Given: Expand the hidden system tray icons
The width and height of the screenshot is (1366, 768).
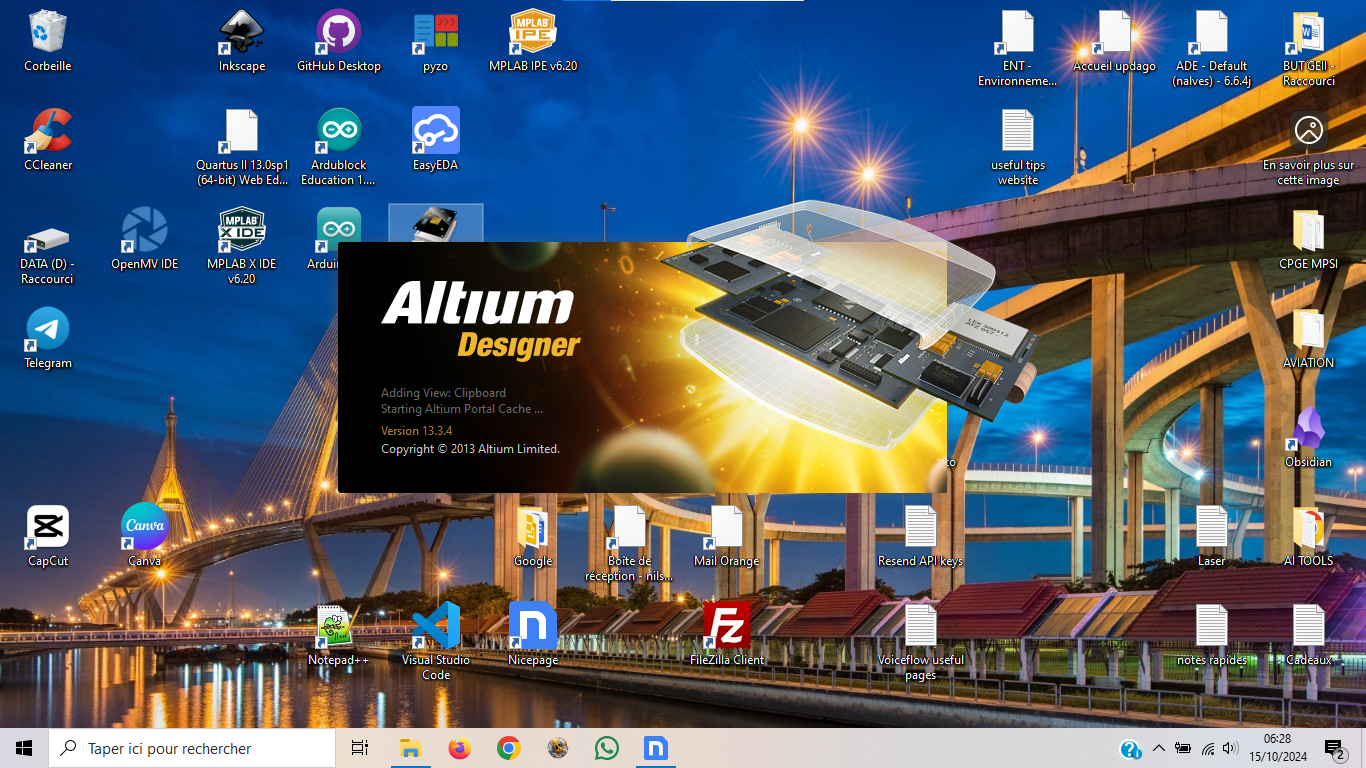Looking at the screenshot, I should click(1159, 748).
